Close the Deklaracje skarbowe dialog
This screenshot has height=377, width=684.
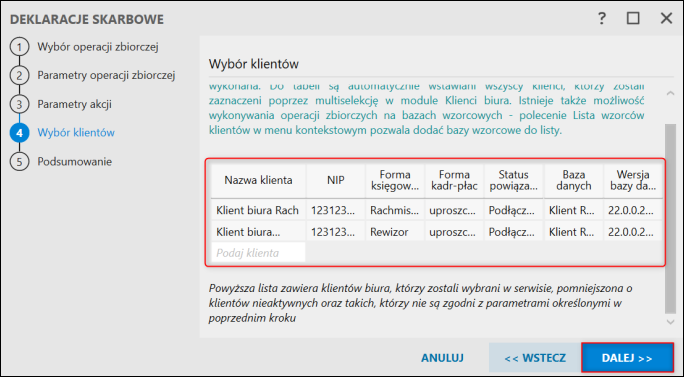666,18
